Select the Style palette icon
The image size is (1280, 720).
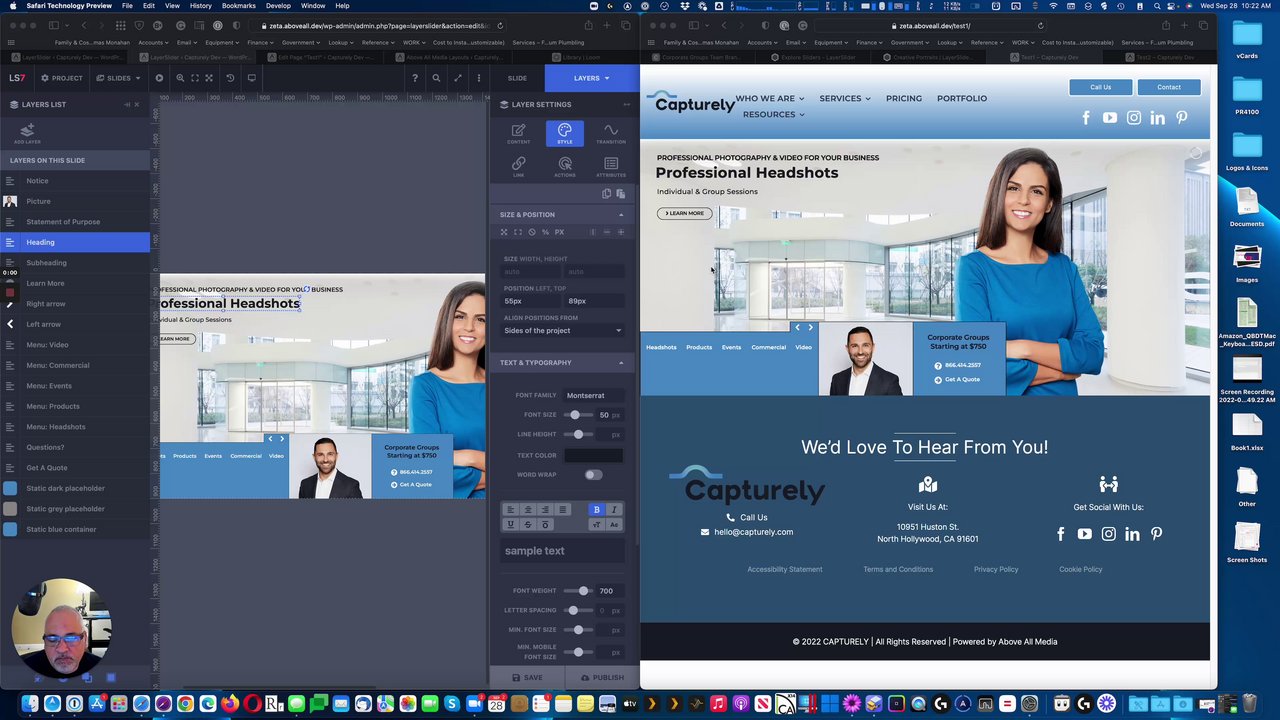coord(565,133)
